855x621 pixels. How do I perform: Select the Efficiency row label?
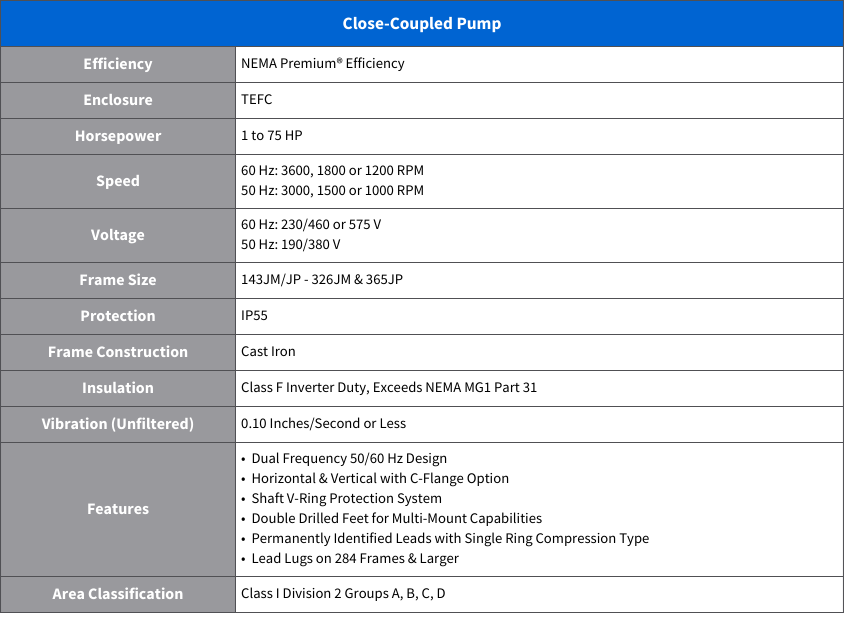coord(118,64)
